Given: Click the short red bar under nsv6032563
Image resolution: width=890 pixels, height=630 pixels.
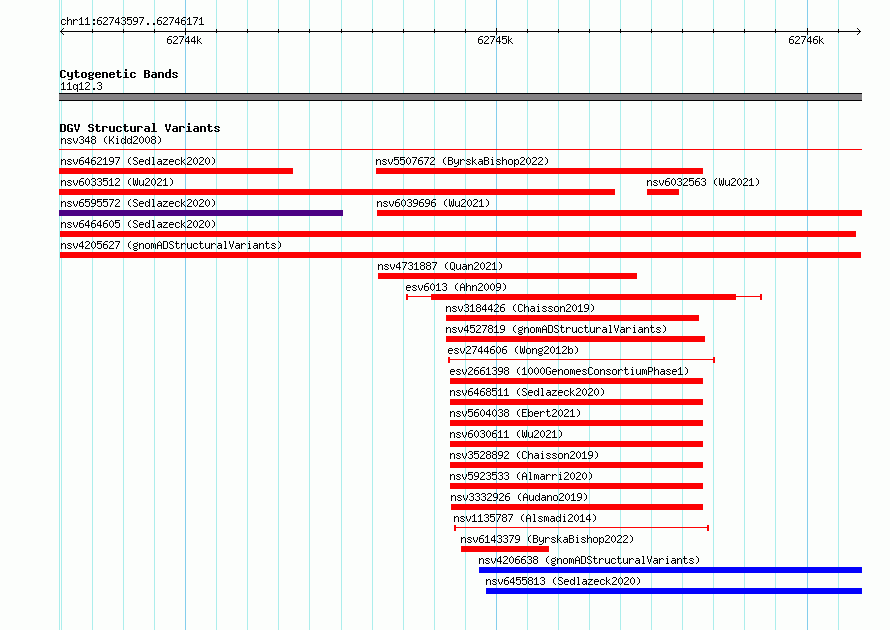Looking at the screenshot, I should (x=662, y=192).
